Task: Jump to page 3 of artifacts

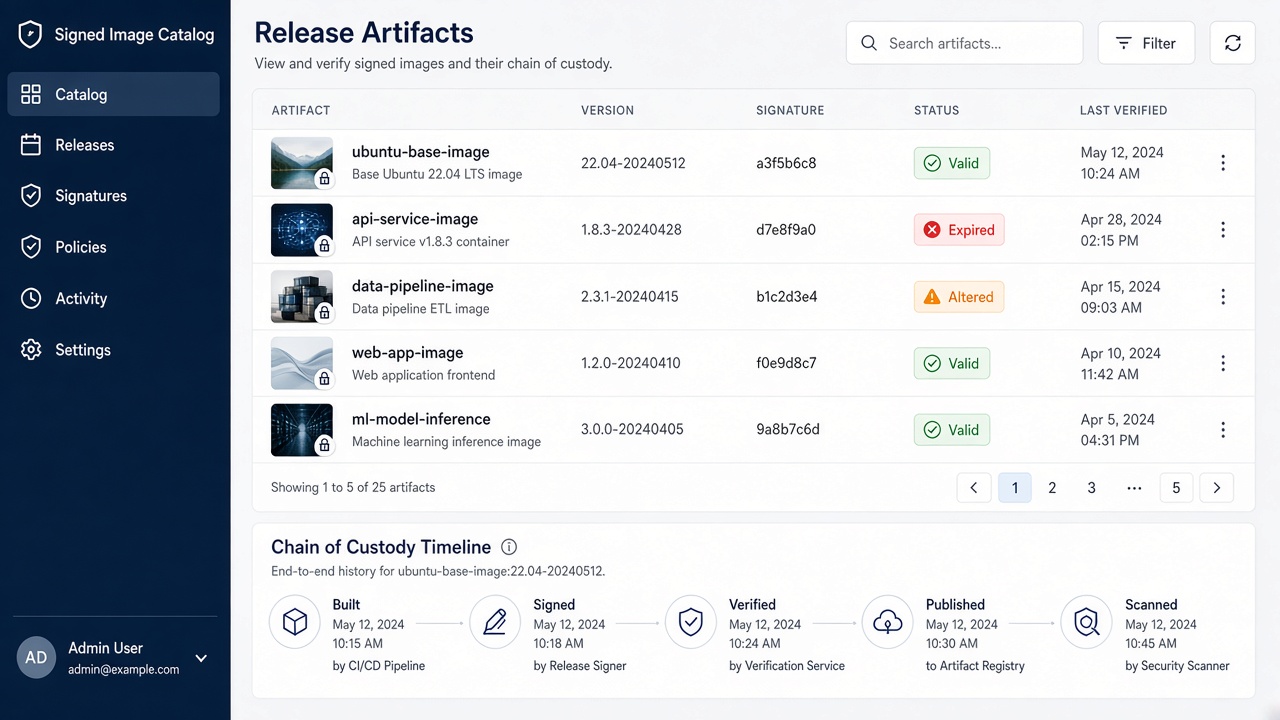Action: coord(1091,488)
